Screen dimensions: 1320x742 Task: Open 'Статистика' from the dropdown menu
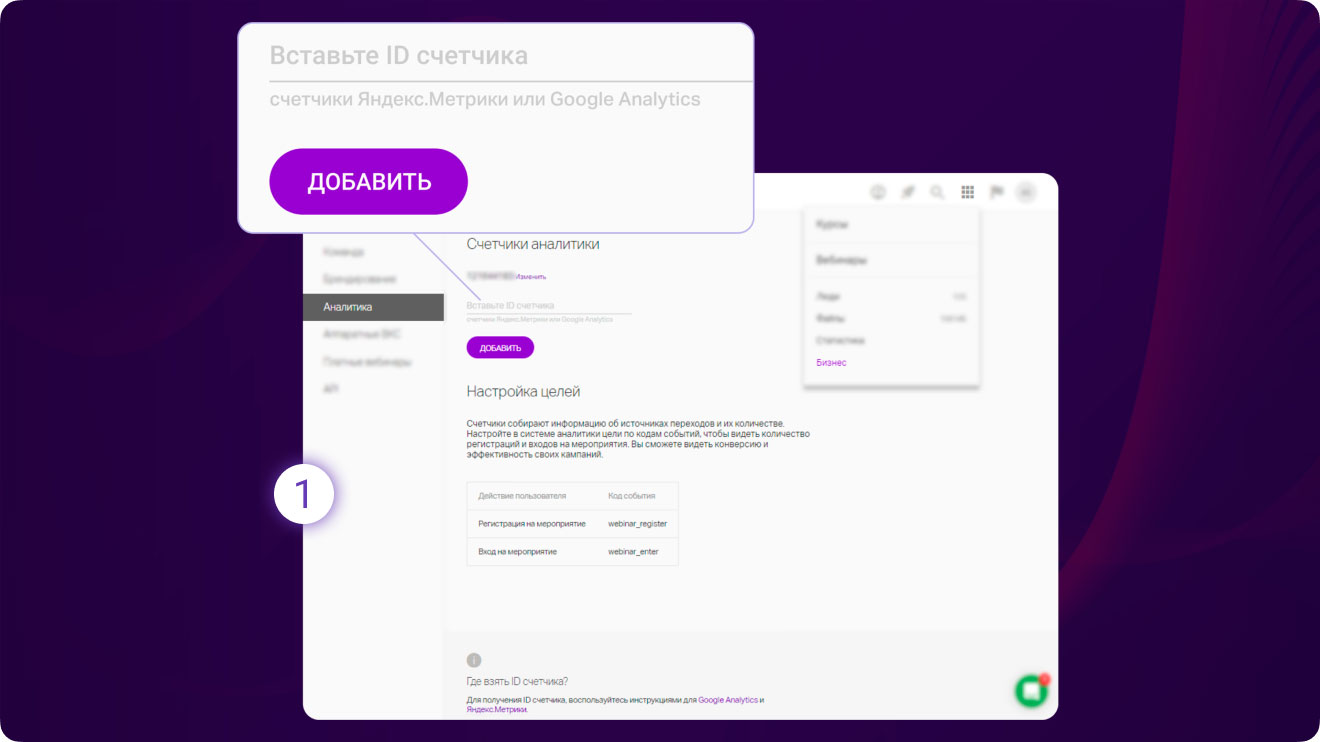pyautogui.click(x=840, y=340)
